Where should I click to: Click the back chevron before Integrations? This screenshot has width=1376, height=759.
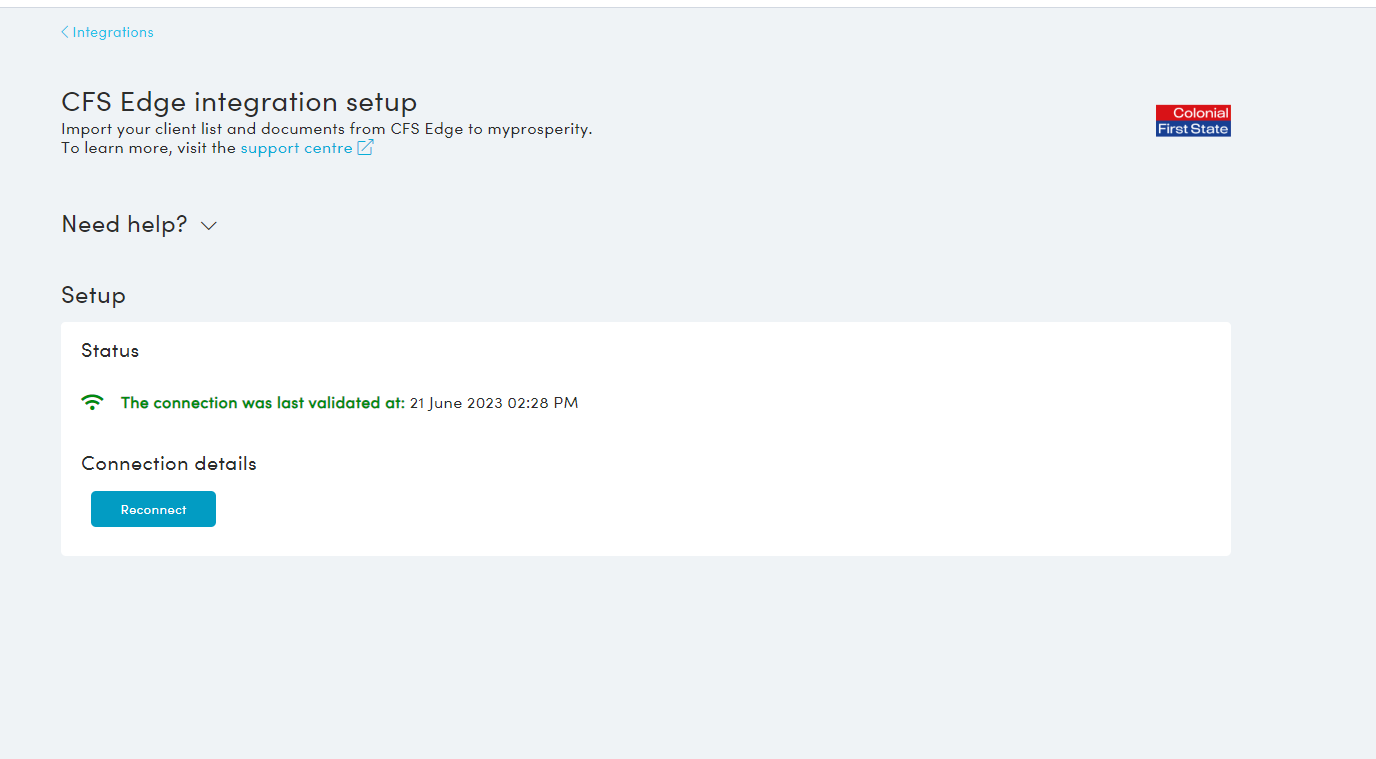[x=65, y=32]
